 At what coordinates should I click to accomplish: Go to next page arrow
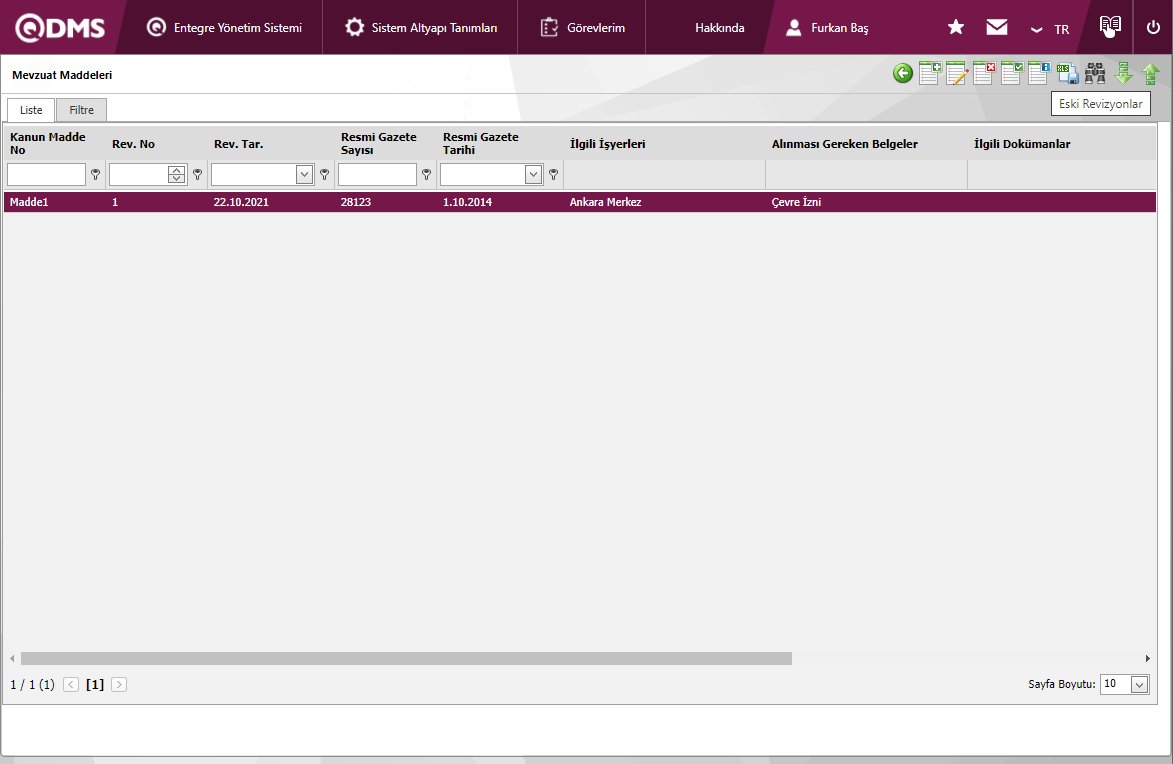point(119,684)
